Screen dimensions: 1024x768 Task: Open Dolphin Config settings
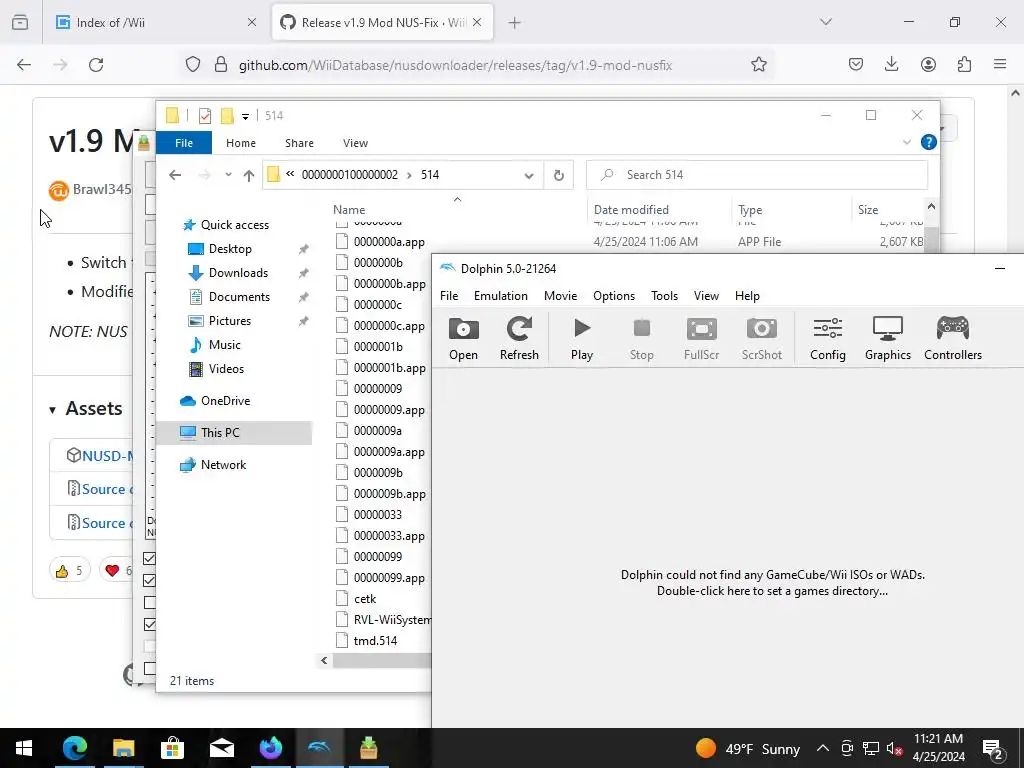(827, 338)
